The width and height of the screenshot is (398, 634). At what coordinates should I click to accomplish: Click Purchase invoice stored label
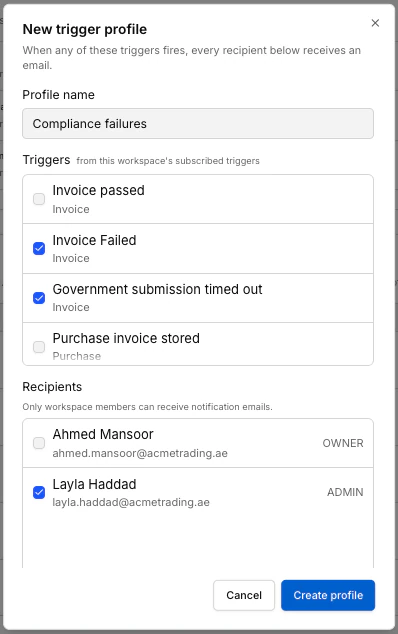[126, 338]
